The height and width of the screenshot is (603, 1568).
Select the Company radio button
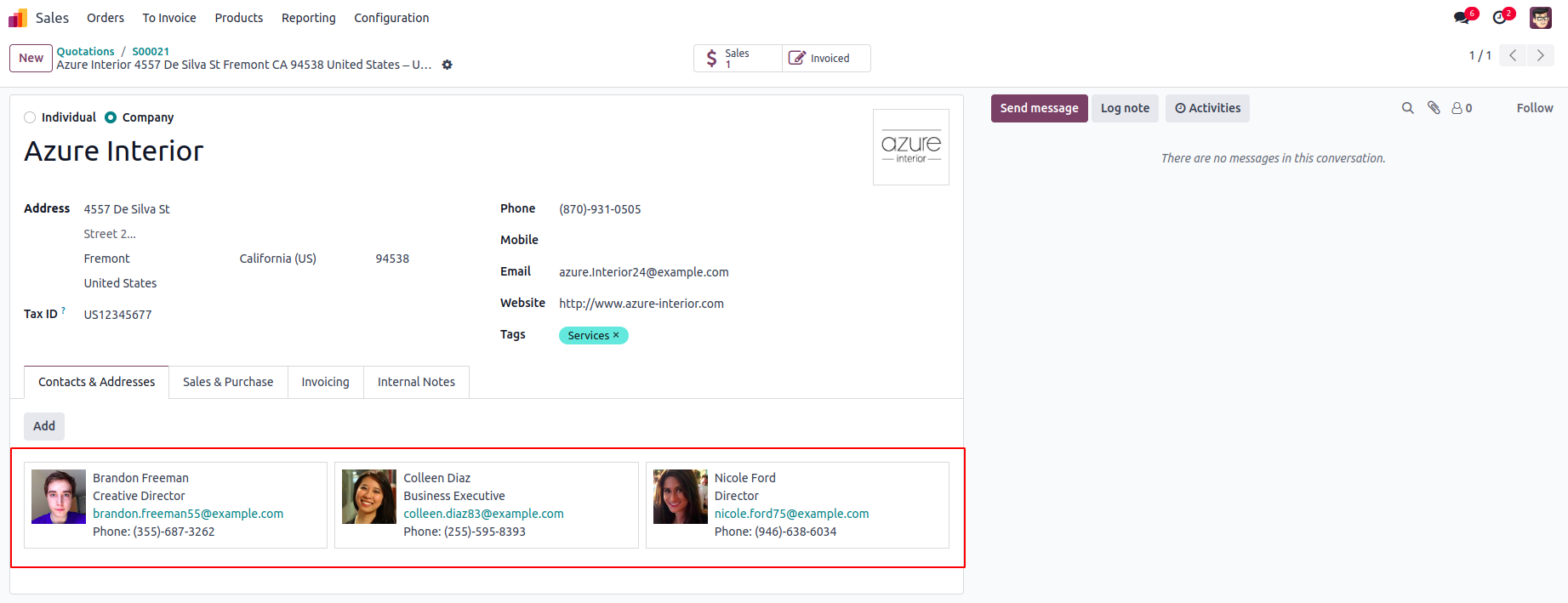coord(111,117)
